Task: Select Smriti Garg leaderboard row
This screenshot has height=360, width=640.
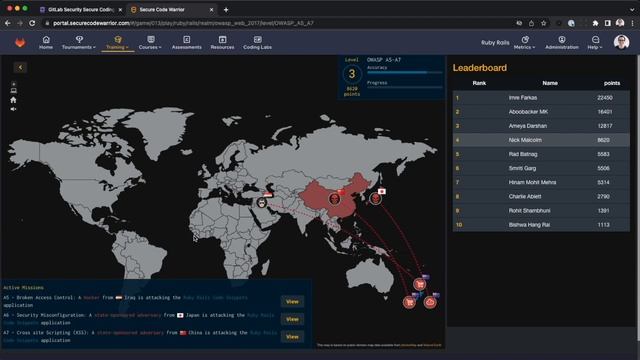Action: pos(541,168)
